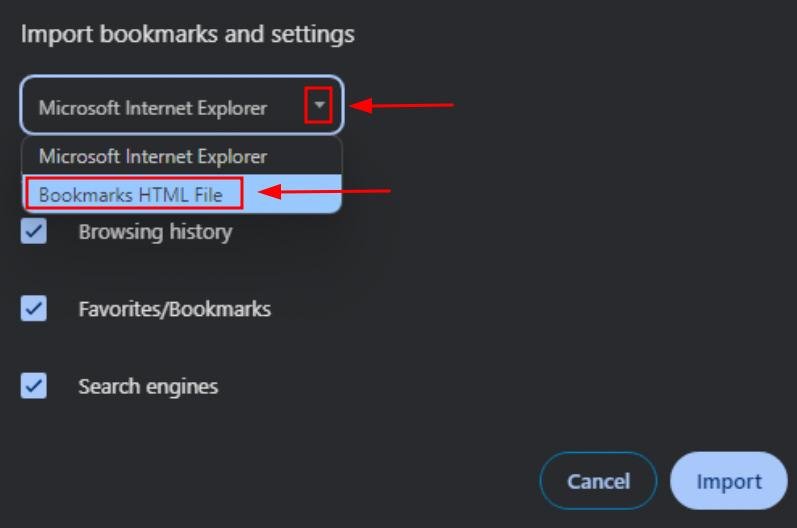797x528 pixels.
Task: Uncheck the Search engines checkbox
Action: point(34,386)
